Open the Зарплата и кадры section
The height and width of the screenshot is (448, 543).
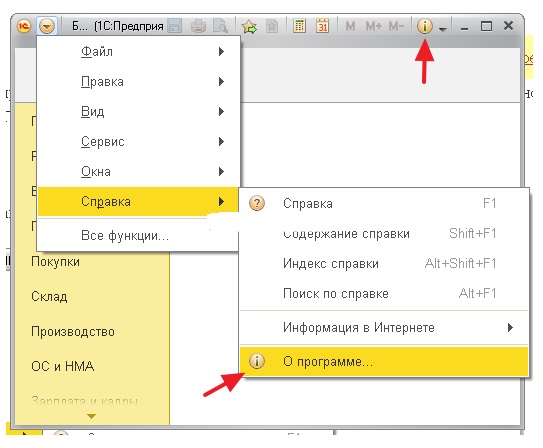click(x=84, y=401)
